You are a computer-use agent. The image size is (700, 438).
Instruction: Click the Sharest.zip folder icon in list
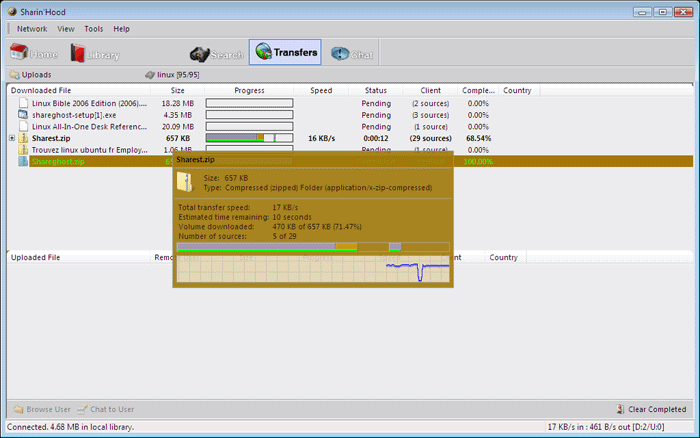click(24, 138)
